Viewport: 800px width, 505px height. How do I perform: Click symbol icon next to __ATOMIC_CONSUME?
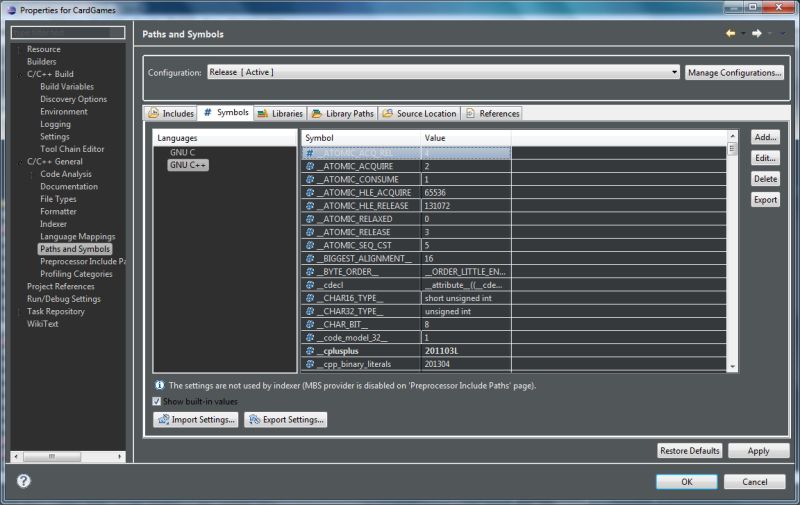pyautogui.click(x=310, y=180)
